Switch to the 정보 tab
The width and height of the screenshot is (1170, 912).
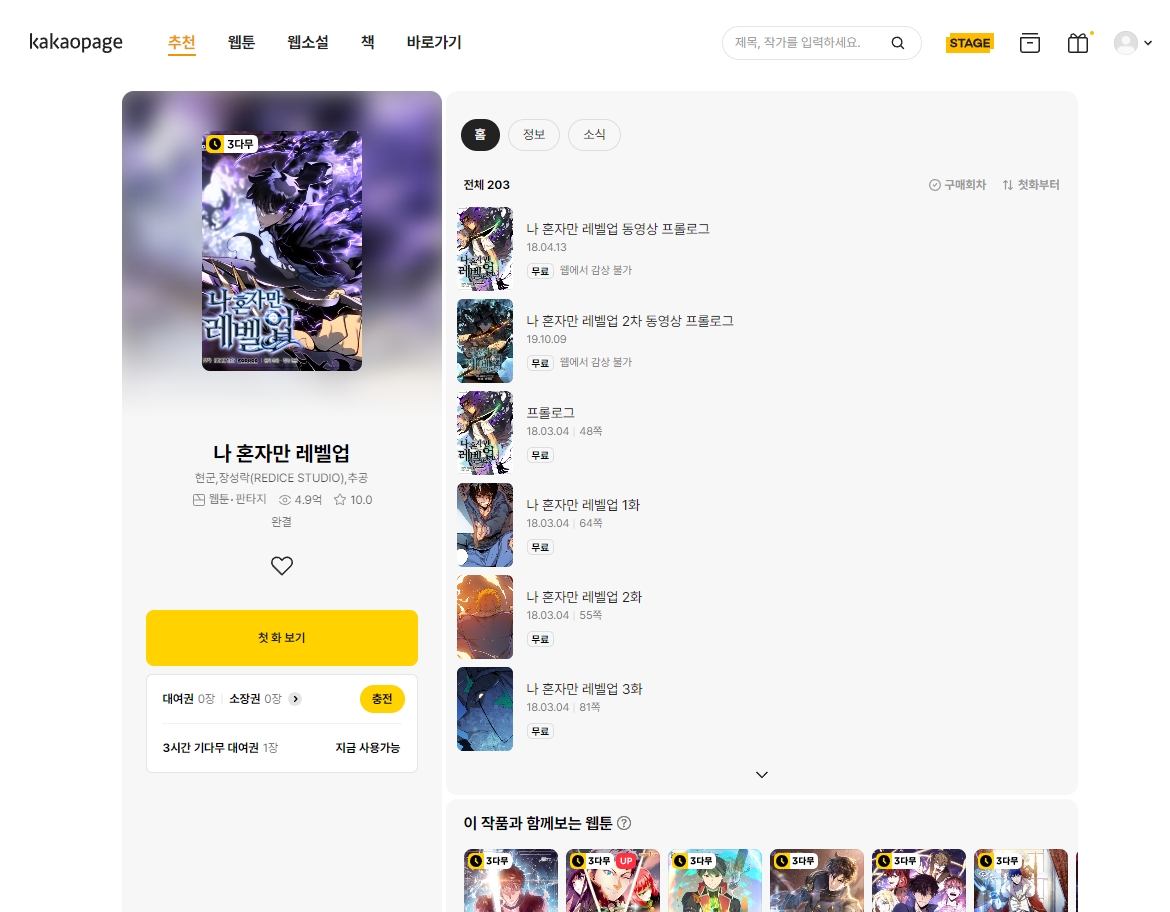tap(534, 135)
